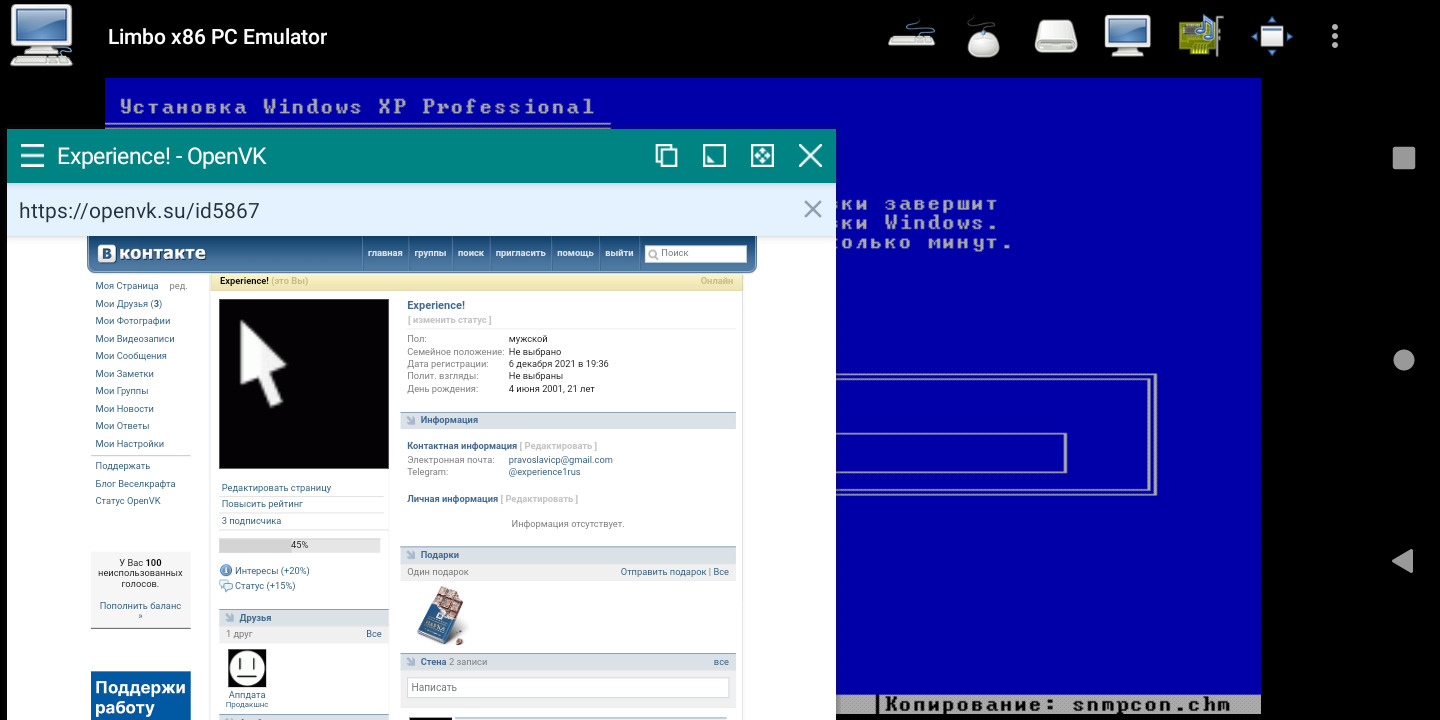Image resolution: width=1440 pixels, height=720 pixels.
Task: Click the Интересы (+20%) info icon
Action: 225,570
